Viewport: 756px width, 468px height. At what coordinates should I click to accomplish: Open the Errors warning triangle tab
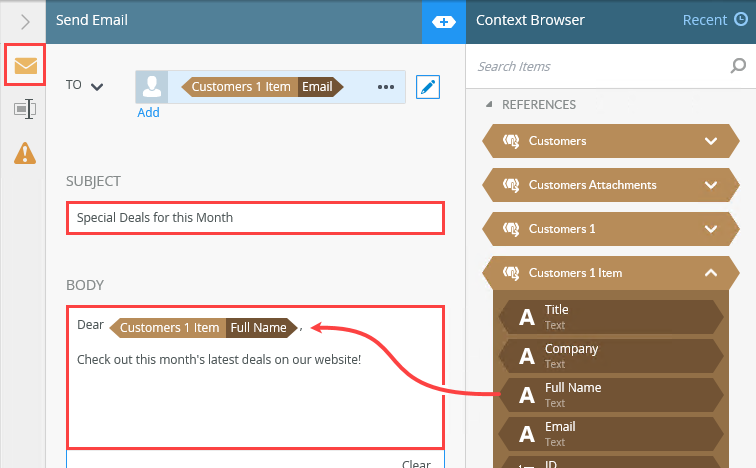point(25,153)
